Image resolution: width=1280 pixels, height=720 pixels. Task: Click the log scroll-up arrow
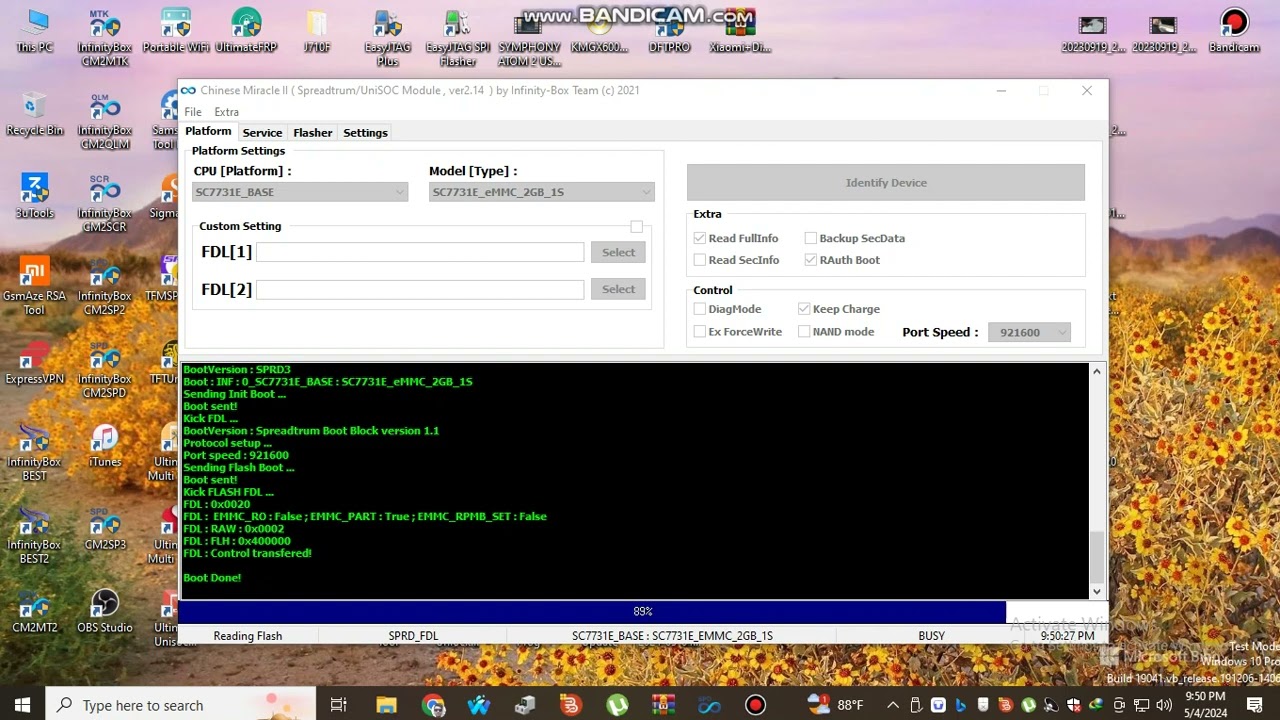tap(1097, 372)
